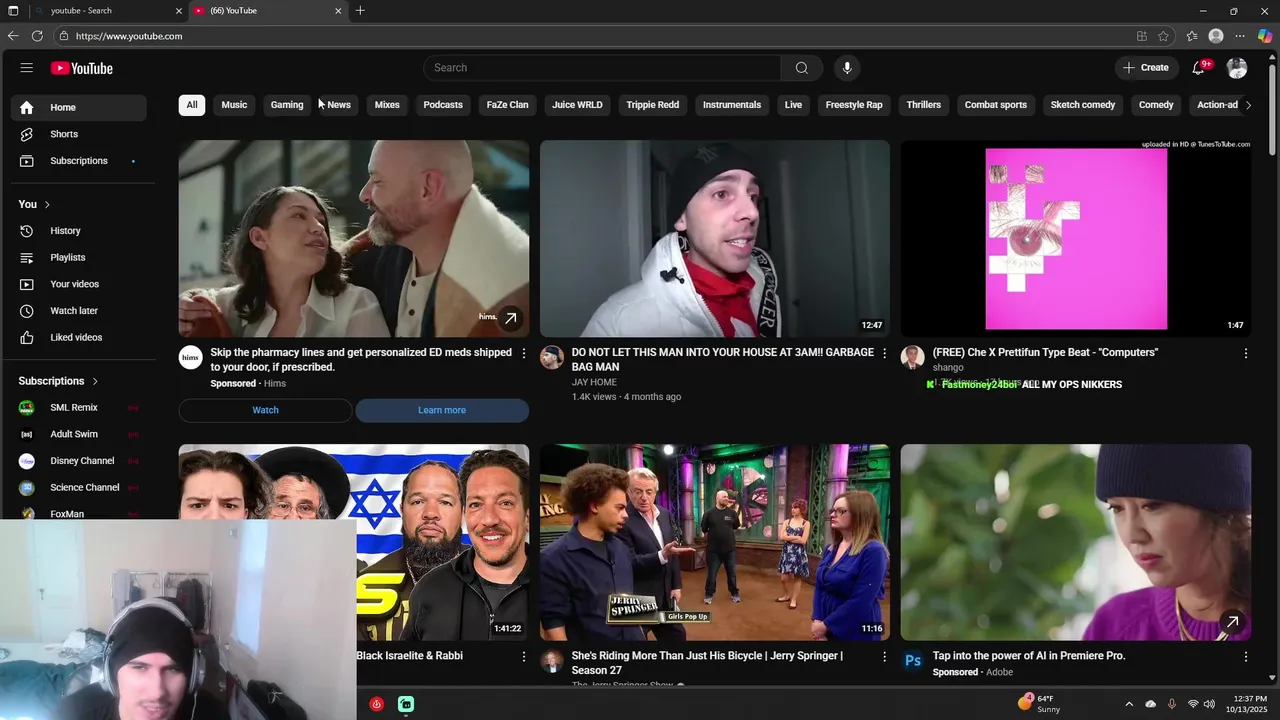Screen dimensions: 1280x720
Task: Open options for GARBAGE BAG MAN video
Action: pos(884,353)
